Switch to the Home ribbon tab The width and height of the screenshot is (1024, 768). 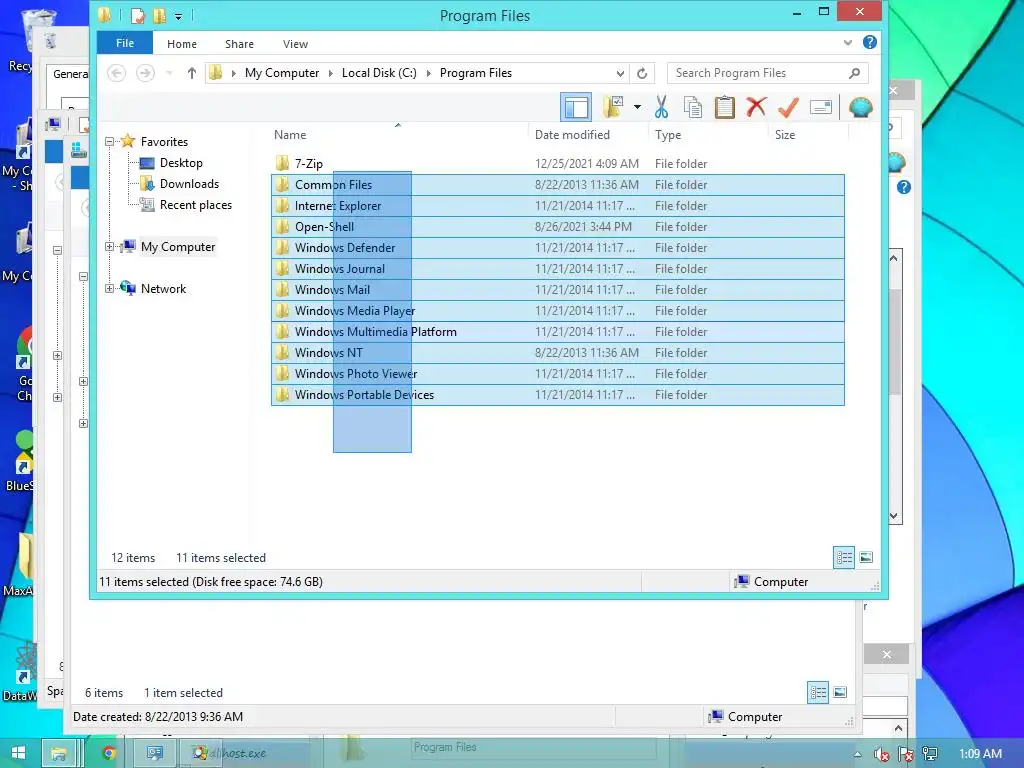(182, 44)
